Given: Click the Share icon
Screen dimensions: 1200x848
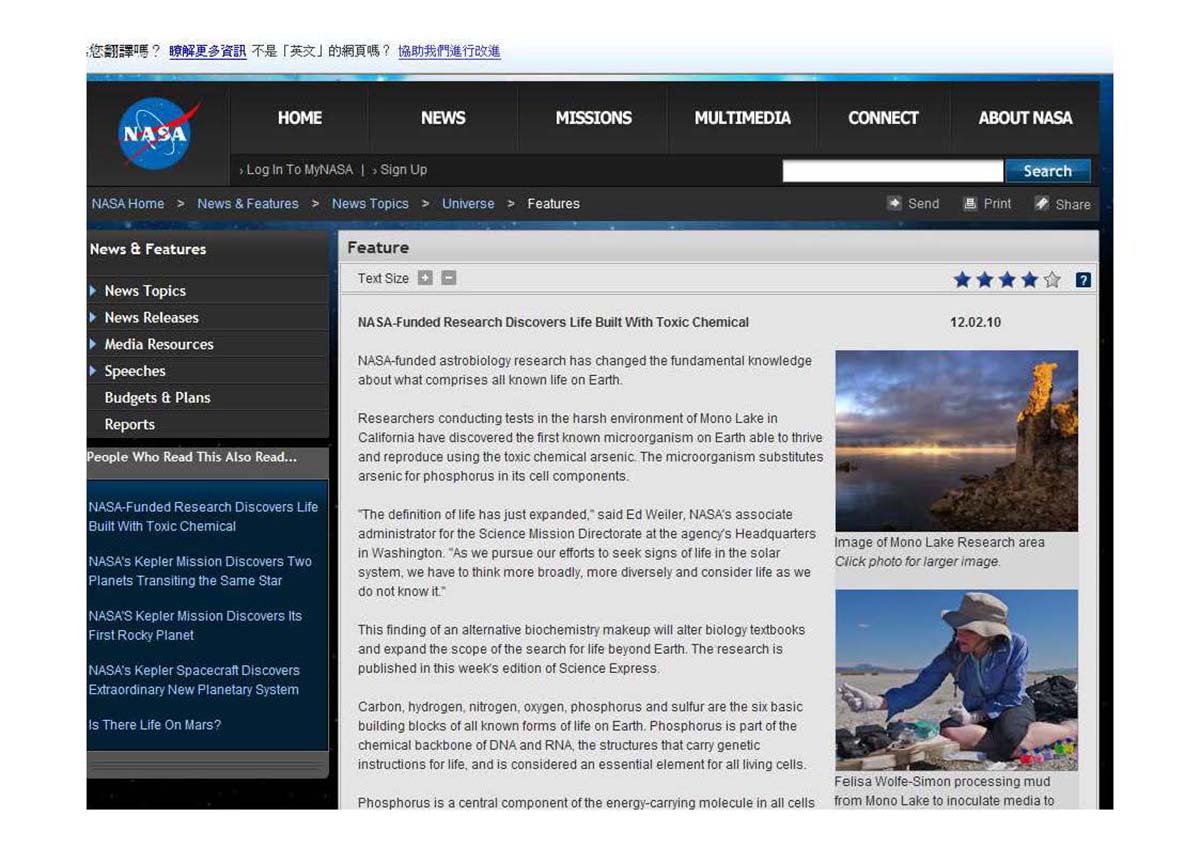Looking at the screenshot, I should [1041, 203].
